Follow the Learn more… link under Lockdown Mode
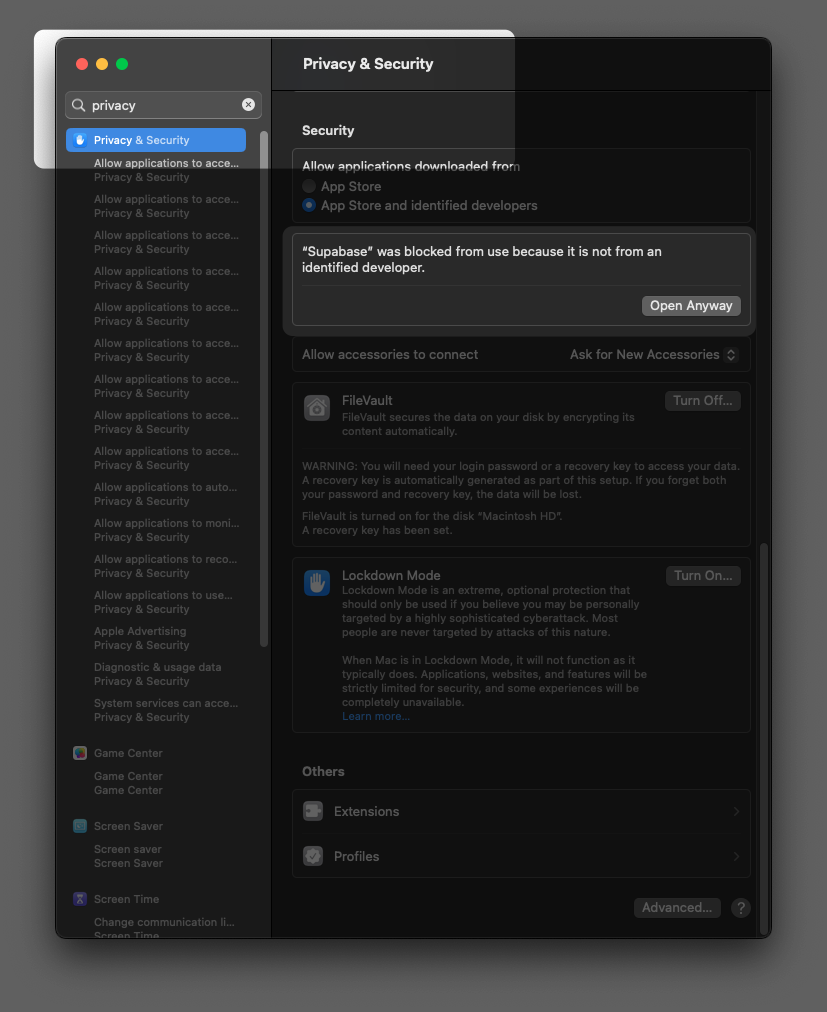Viewport: 827px width, 1012px height. [375, 716]
